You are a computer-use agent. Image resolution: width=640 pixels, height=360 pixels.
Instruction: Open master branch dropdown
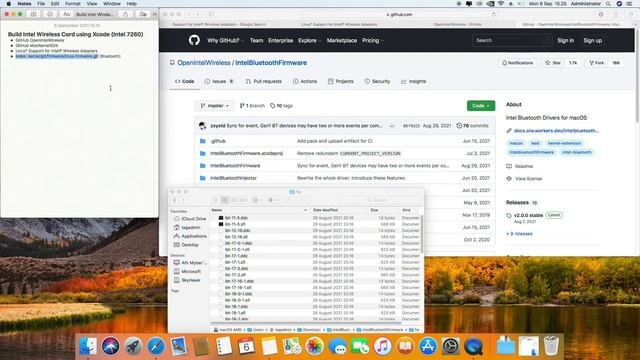pos(215,106)
